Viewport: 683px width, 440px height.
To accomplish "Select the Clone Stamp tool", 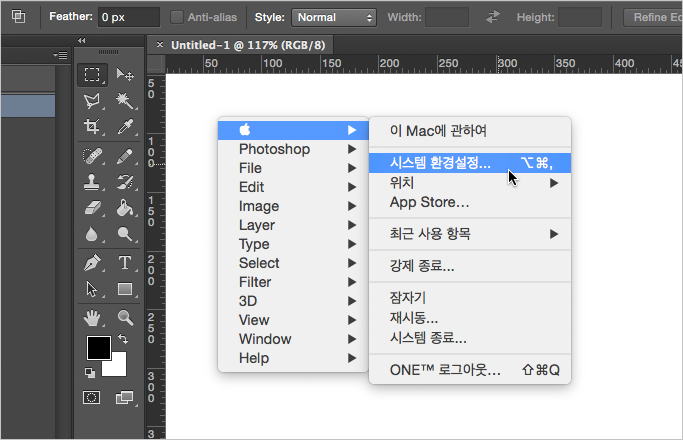I will coord(92,182).
